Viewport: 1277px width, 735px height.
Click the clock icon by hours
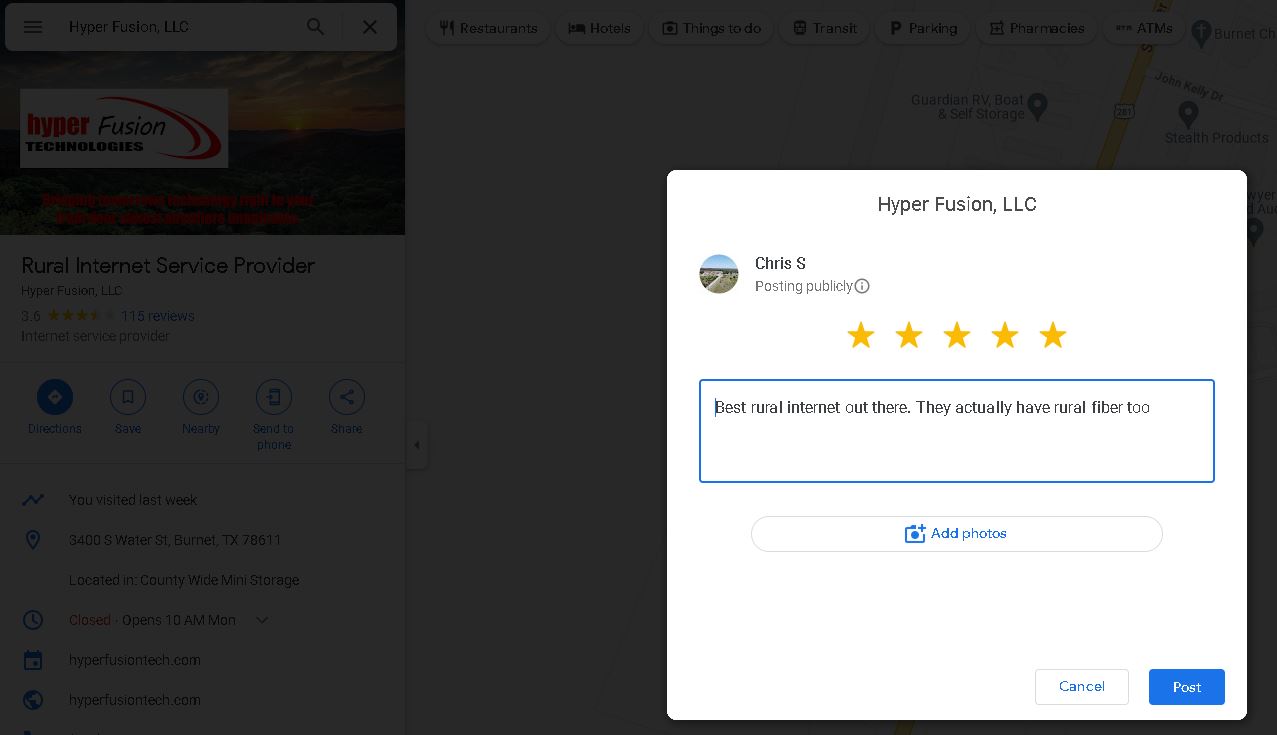[33, 620]
